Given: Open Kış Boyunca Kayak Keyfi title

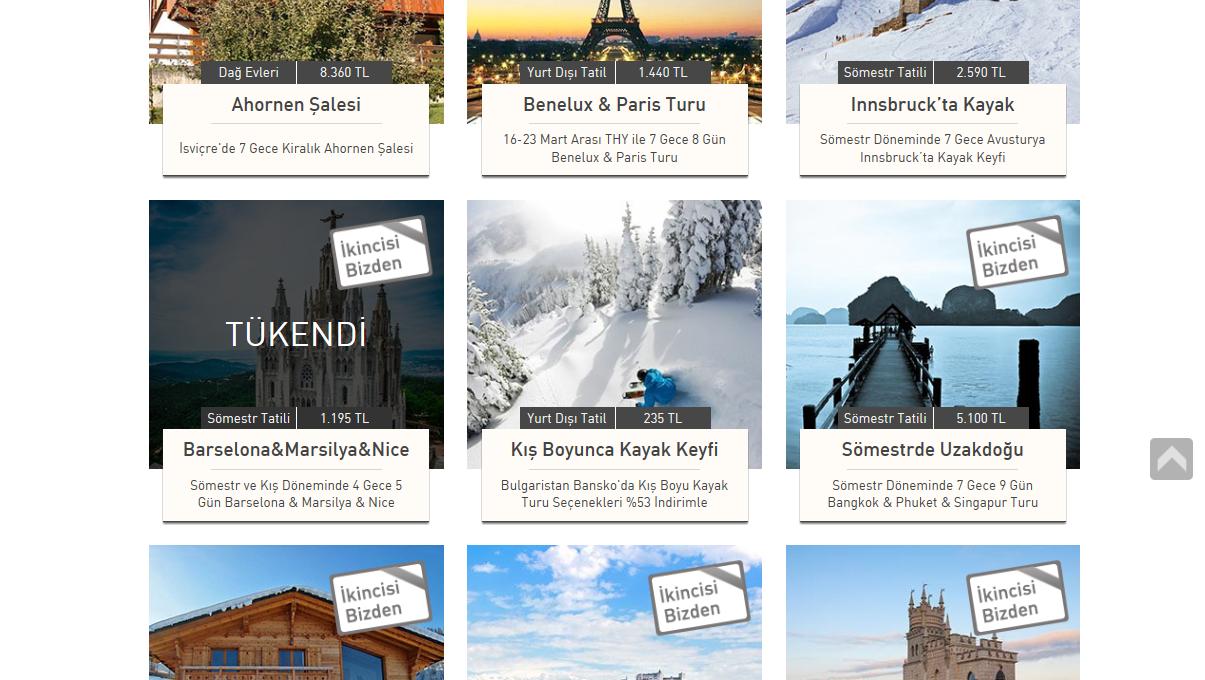Looking at the screenshot, I should click(x=614, y=450).
